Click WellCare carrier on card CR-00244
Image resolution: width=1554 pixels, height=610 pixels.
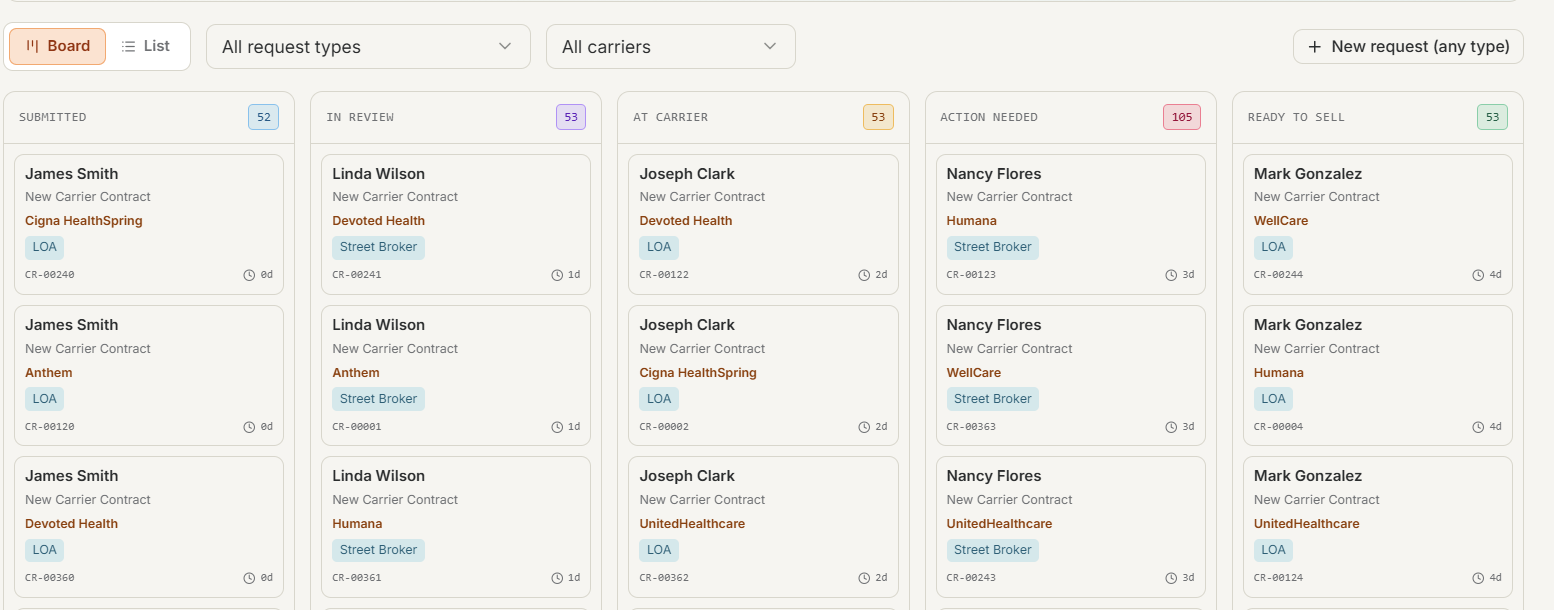pos(1281,221)
